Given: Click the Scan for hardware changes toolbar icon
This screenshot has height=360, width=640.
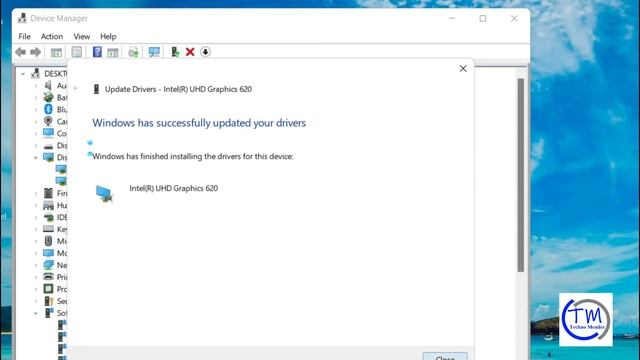Looking at the screenshot, I should (133, 52).
